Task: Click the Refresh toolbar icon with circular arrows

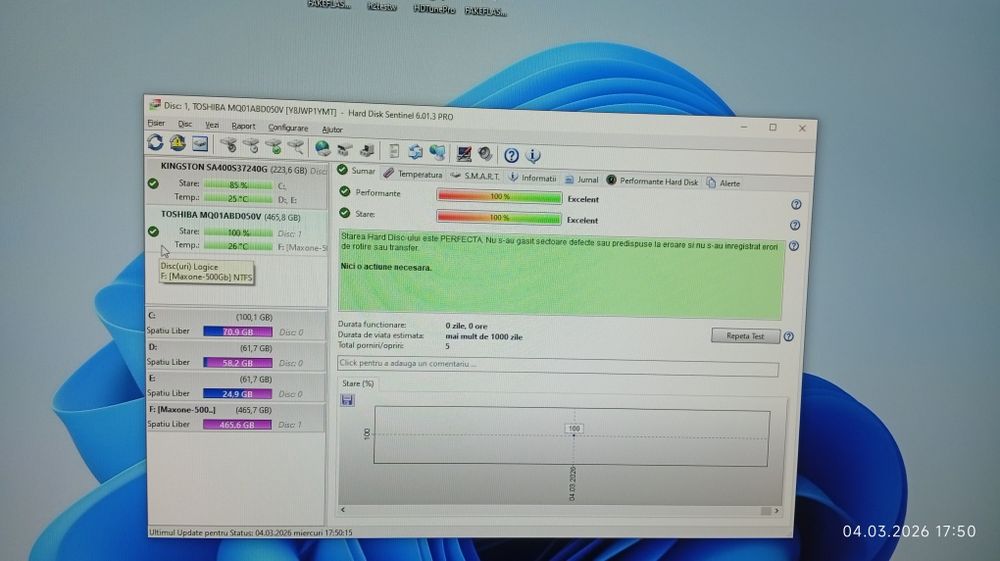Action: pyautogui.click(x=155, y=142)
